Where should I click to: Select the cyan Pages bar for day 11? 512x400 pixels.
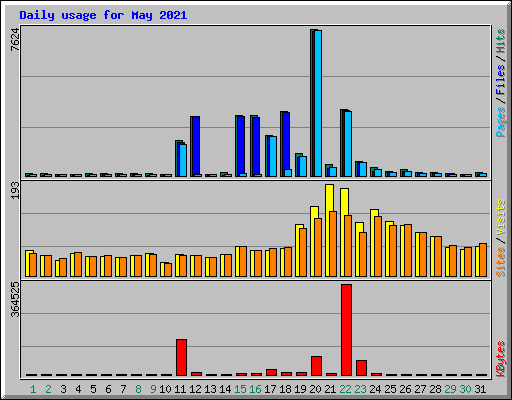pyautogui.click(x=183, y=160)
